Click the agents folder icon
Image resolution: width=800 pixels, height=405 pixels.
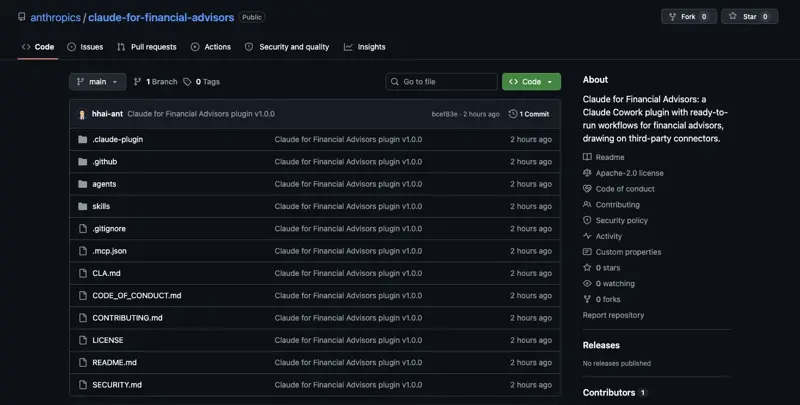[x=83, y=184]
